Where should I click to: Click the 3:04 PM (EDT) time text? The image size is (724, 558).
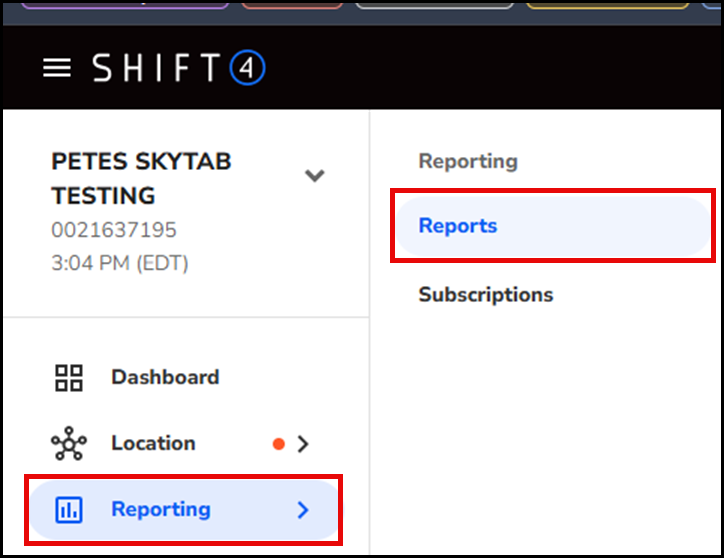tap(120, 264)
